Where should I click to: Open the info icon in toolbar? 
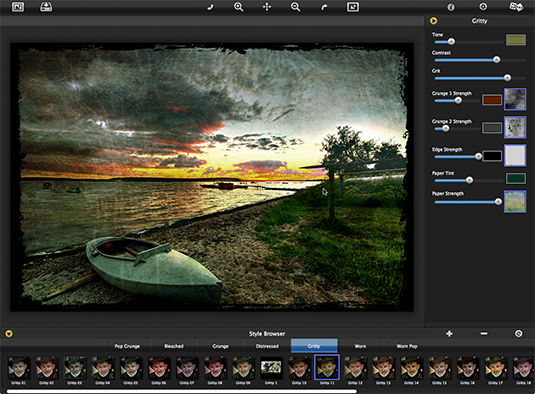pos(451,7)
